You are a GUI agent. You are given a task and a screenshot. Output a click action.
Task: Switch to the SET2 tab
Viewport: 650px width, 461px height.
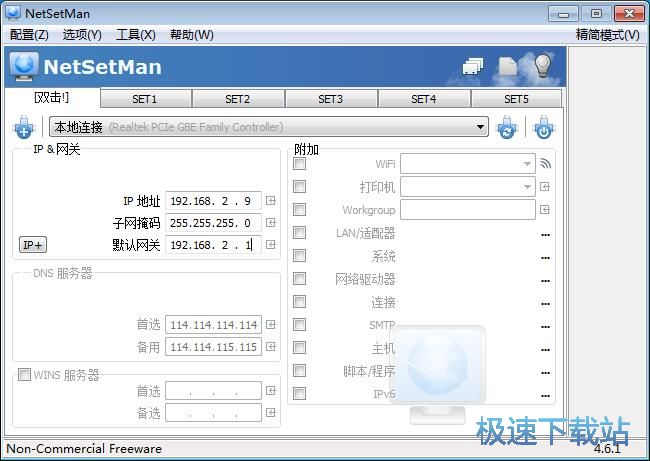click(238, 99)
